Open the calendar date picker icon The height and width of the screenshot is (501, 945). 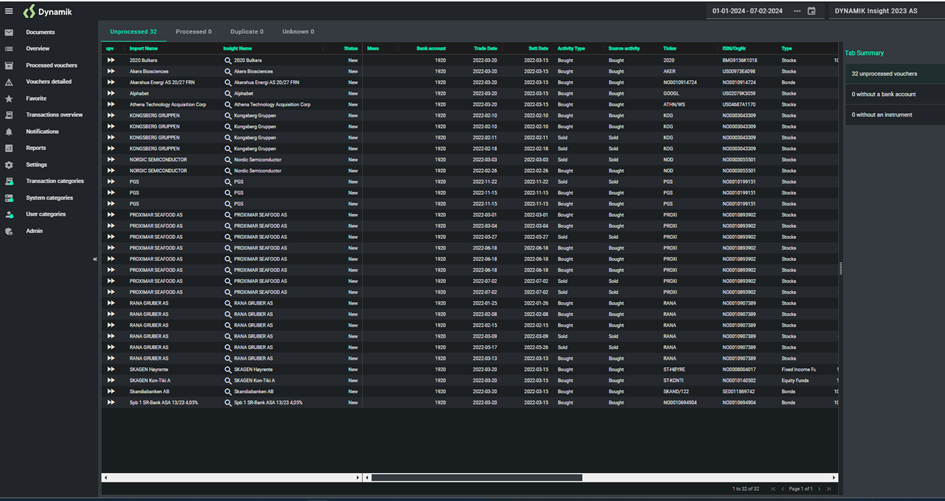point(812,11)
